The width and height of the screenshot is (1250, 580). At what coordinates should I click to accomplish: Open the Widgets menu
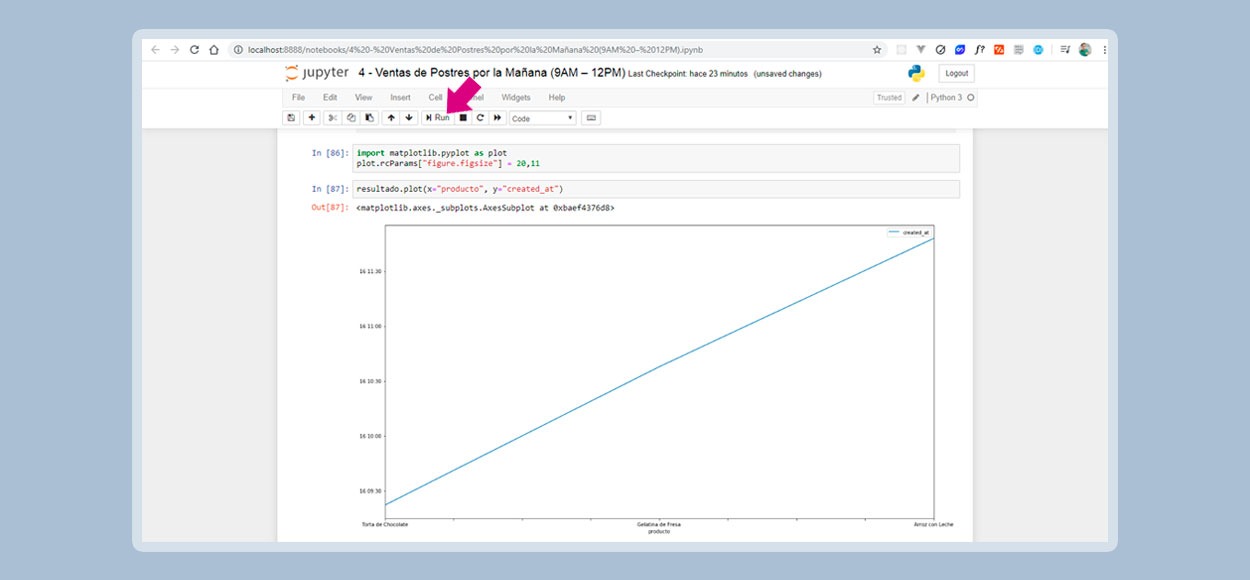[516, 98]
